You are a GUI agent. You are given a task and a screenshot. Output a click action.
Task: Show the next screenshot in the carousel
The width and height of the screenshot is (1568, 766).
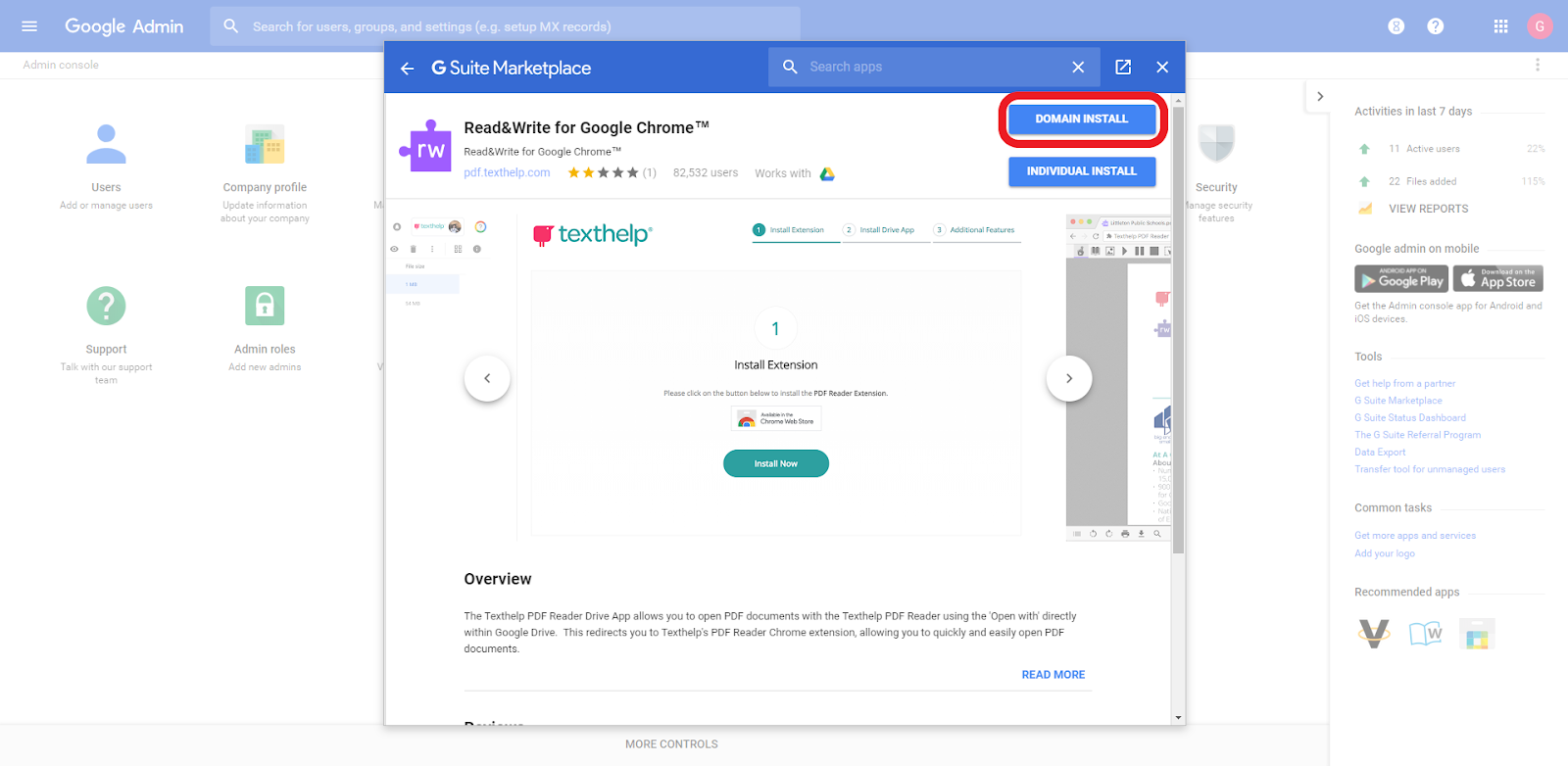[1069, 378]
